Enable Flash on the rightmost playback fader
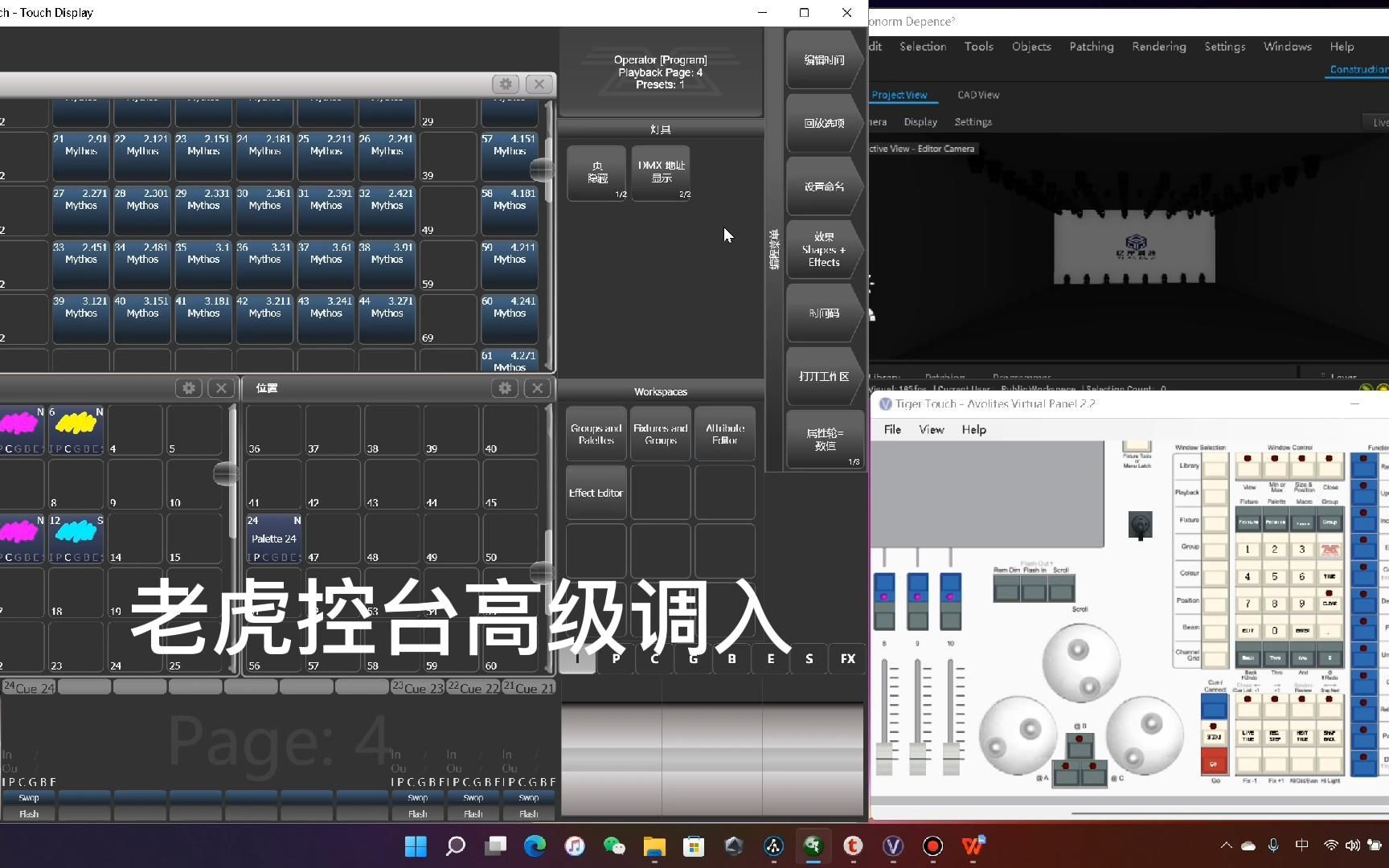 [x=528, y=813]
